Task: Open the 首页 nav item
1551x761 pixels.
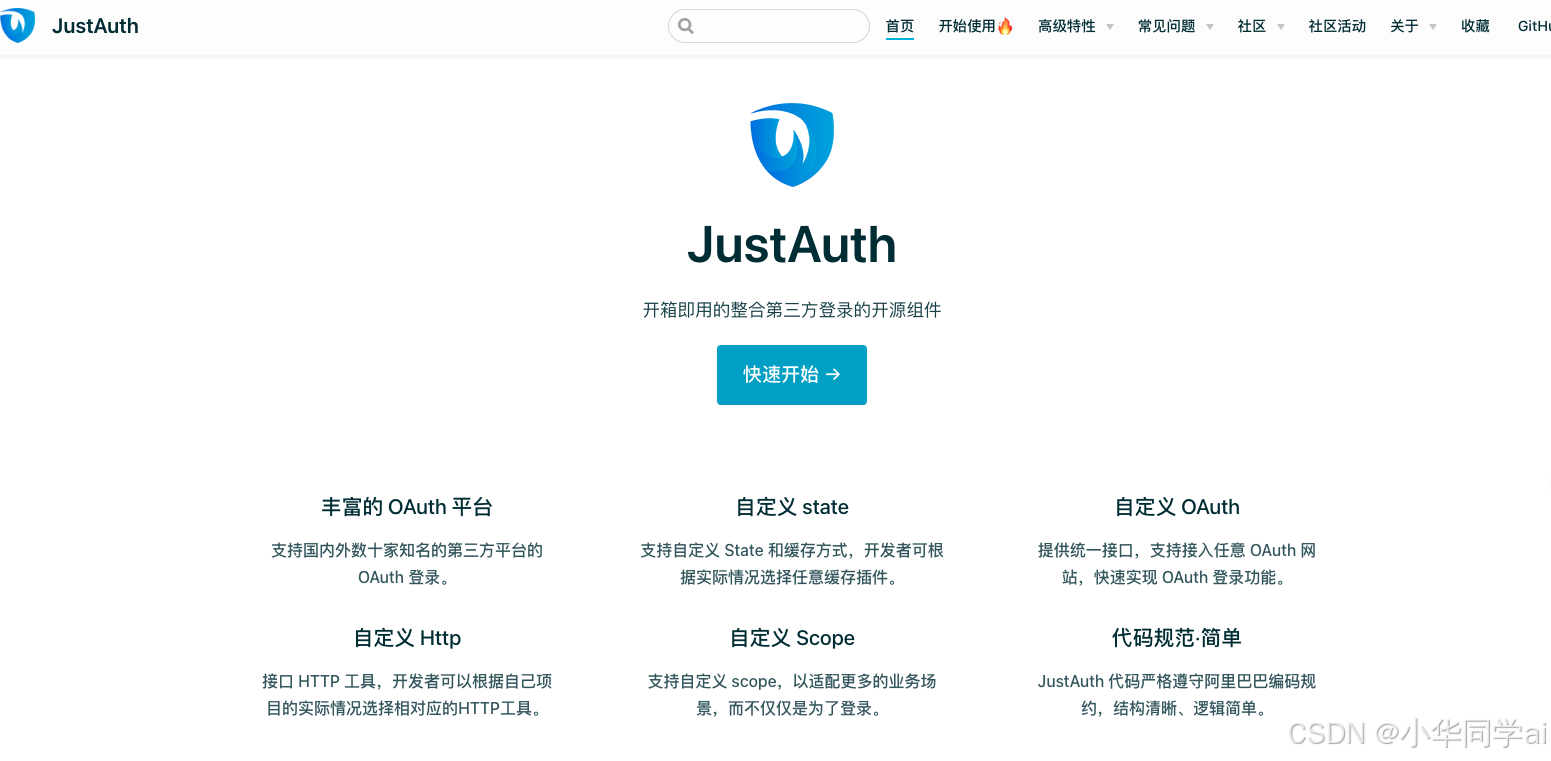Action: pyautogui.click(x=900, y=26)
